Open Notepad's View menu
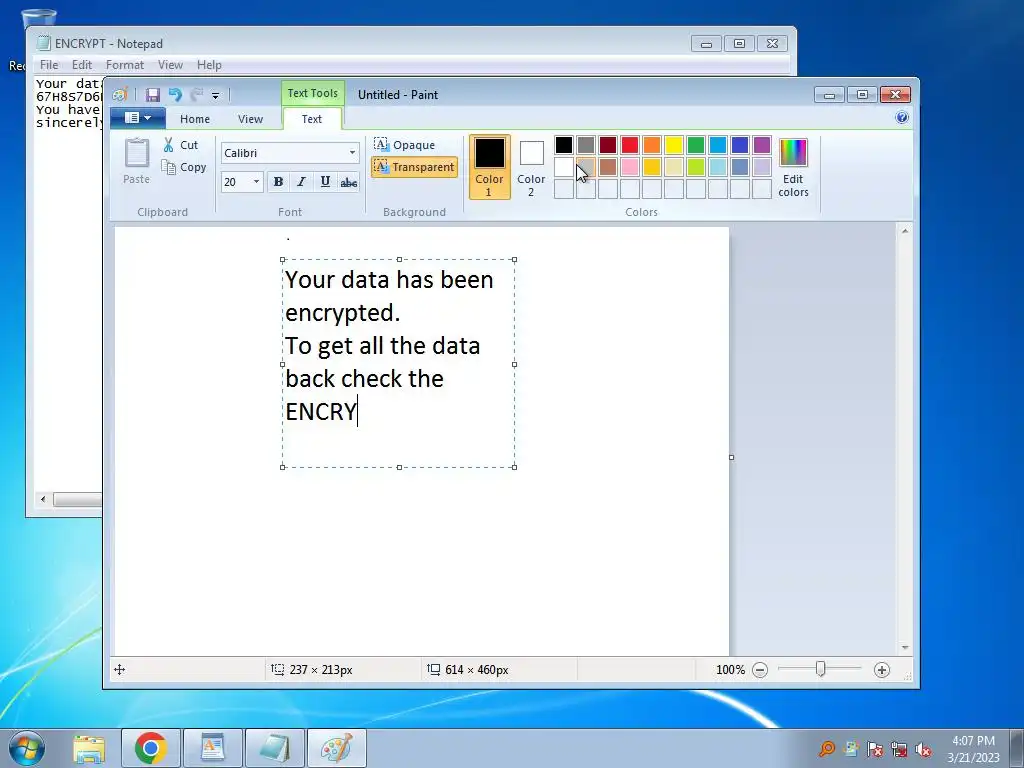 tap(170, 65)
